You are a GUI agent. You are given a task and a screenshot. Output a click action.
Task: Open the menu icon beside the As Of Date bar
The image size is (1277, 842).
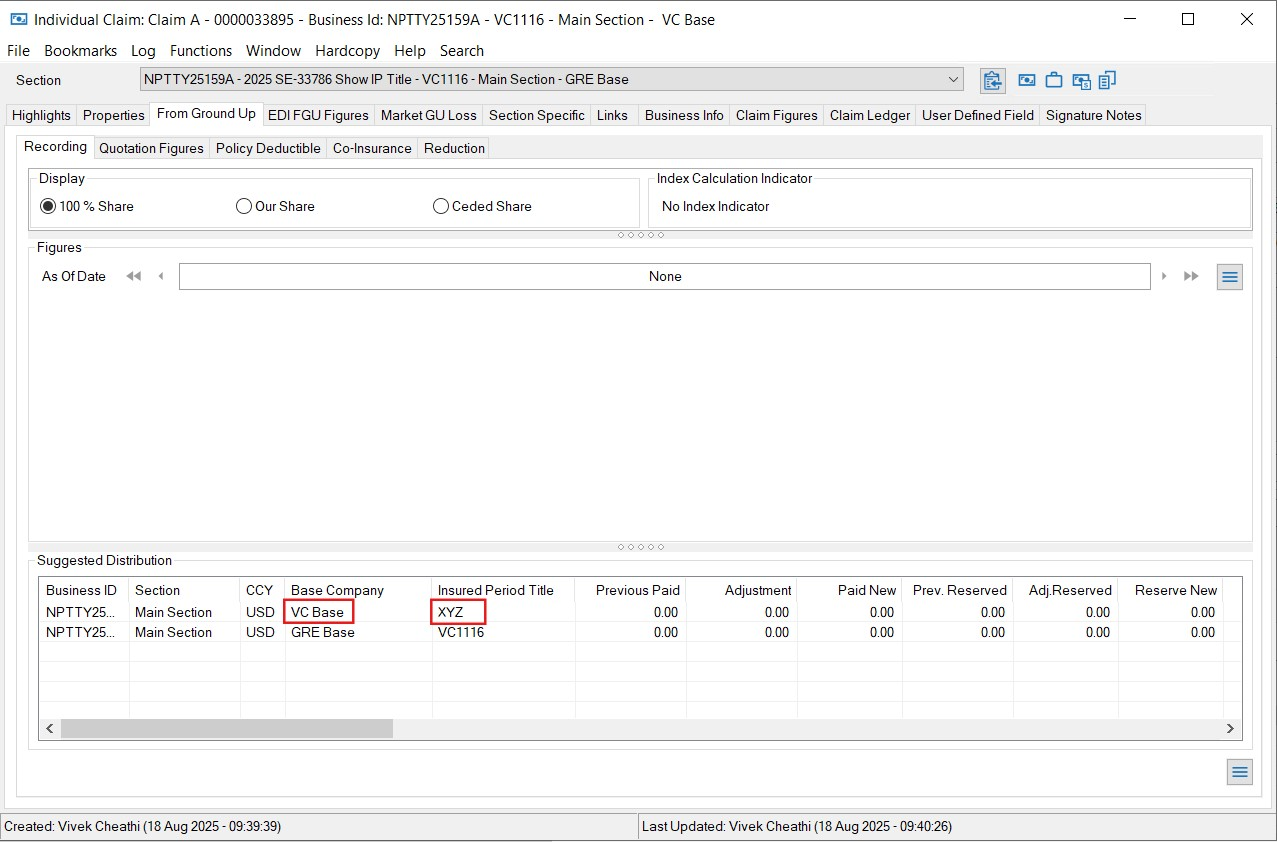pos(1229,276)
